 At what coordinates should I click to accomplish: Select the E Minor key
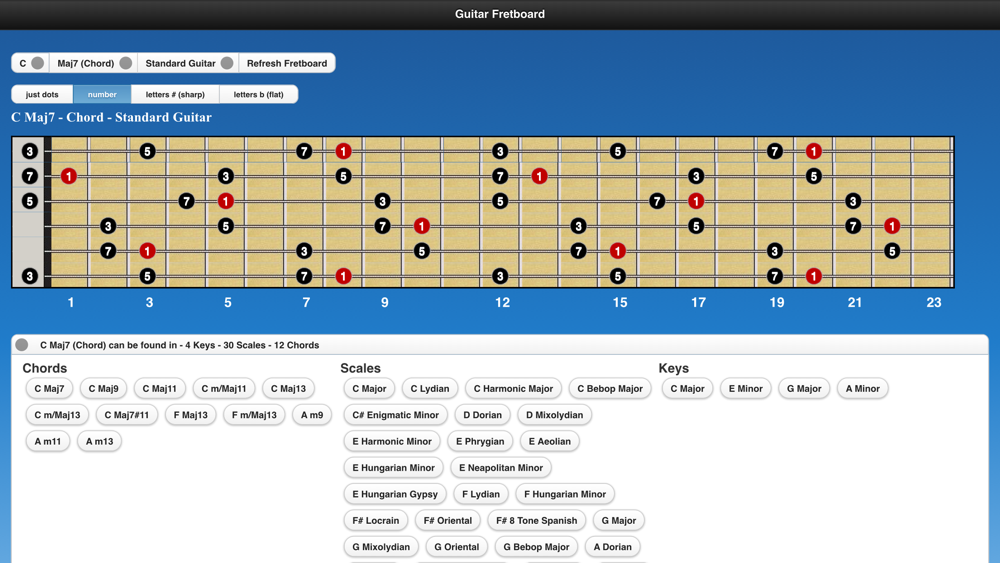[x=746, y=388]
